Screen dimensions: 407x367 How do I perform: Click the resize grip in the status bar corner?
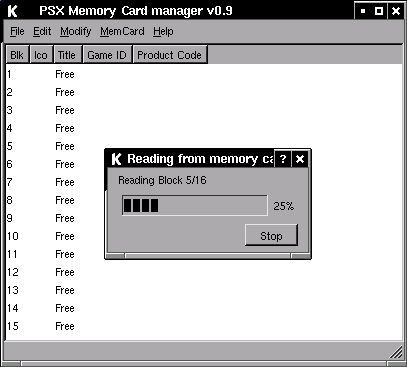396,352
